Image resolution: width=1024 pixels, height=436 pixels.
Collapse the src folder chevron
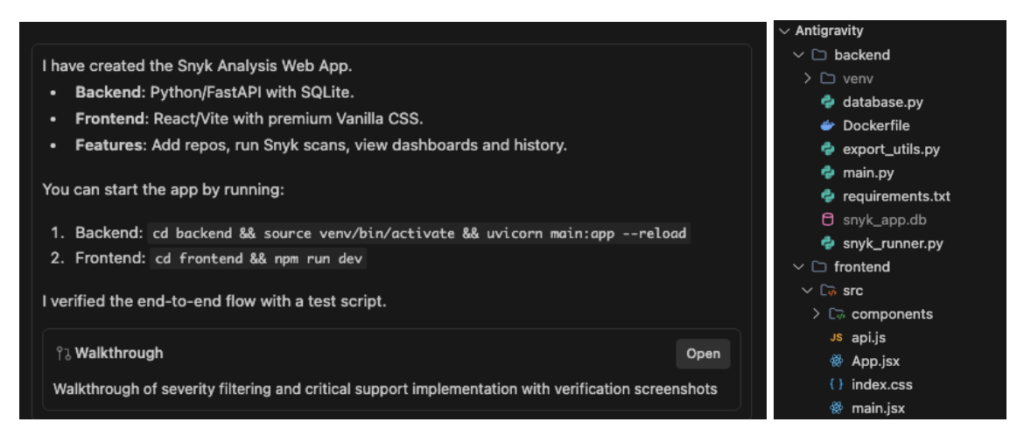(808, 290)
